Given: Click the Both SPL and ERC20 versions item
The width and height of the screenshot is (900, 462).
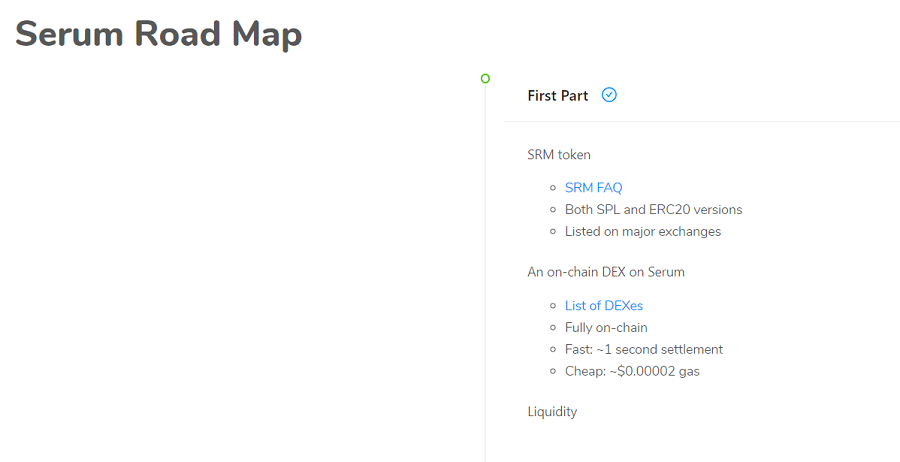Looking at the screenshot, I should pos(653,210).
